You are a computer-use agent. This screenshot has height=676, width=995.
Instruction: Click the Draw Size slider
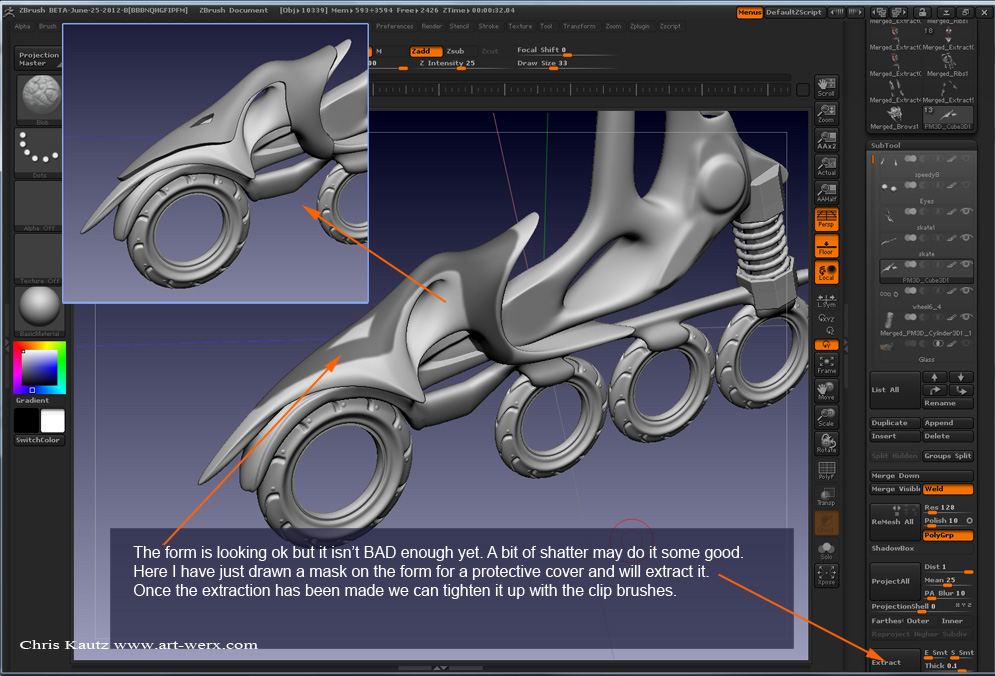[565, 63]
